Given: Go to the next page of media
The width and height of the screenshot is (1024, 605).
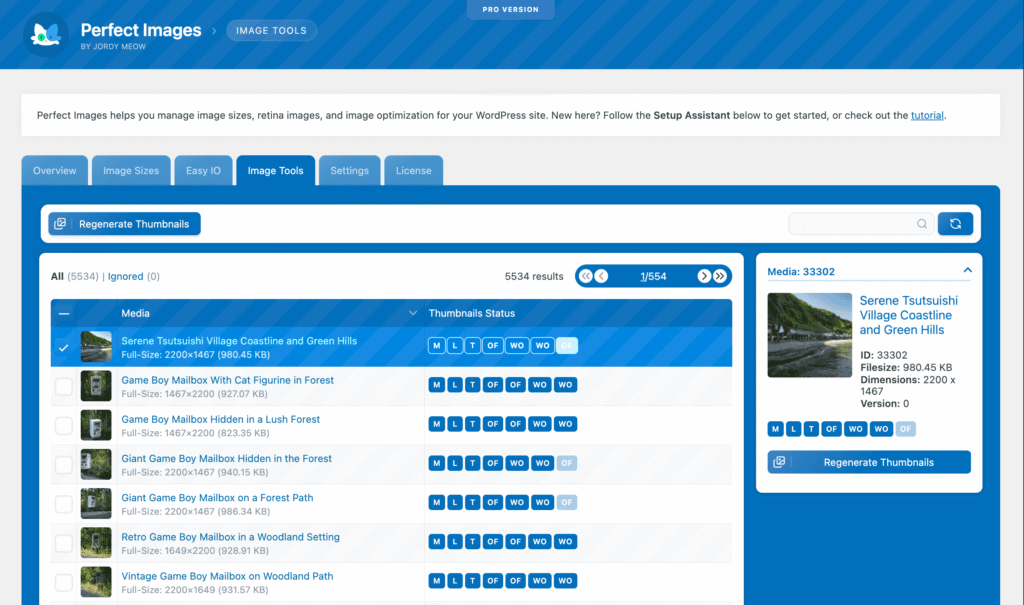Looking at the screenshot, I should tap(704, 275).
